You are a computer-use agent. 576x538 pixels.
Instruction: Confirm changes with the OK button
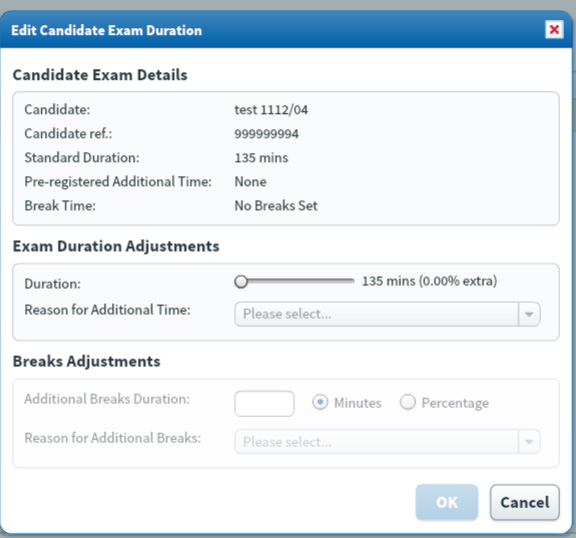click(x=447, y=502)
